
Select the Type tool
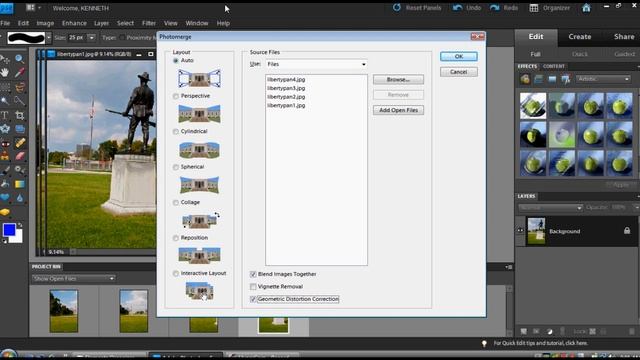[x=5, y=115]
